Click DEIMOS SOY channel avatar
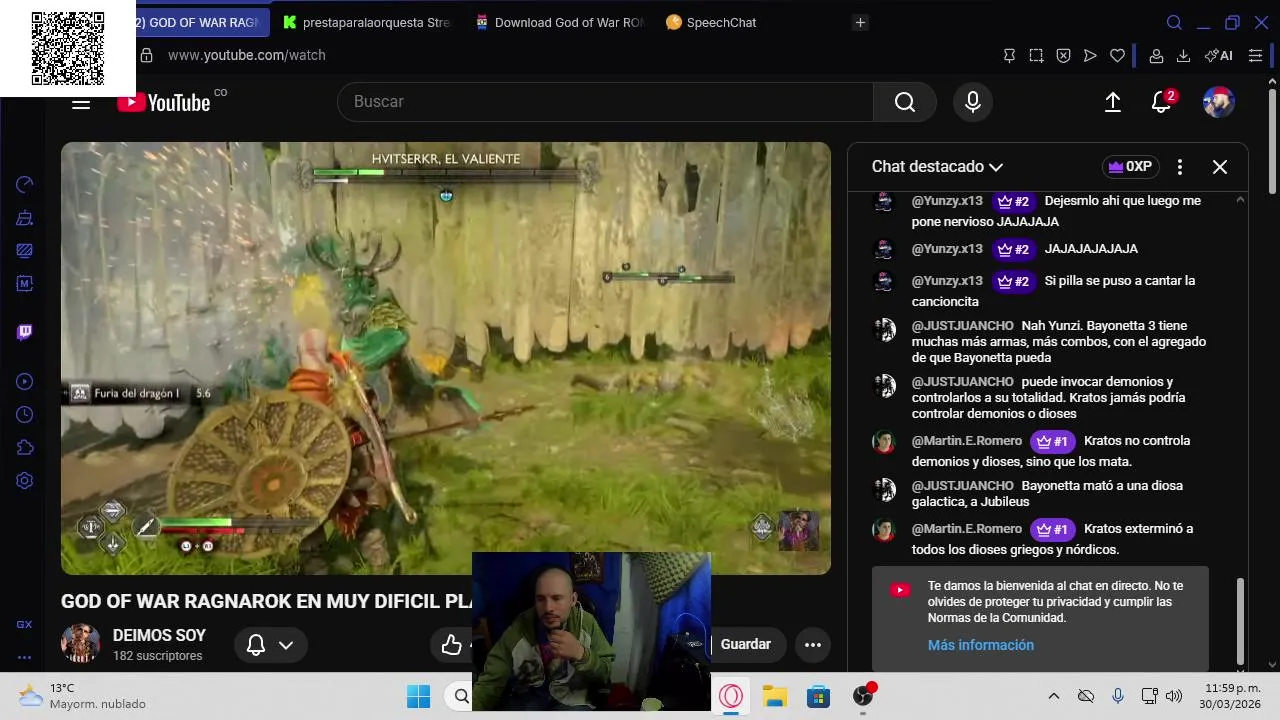 (80, 644)
